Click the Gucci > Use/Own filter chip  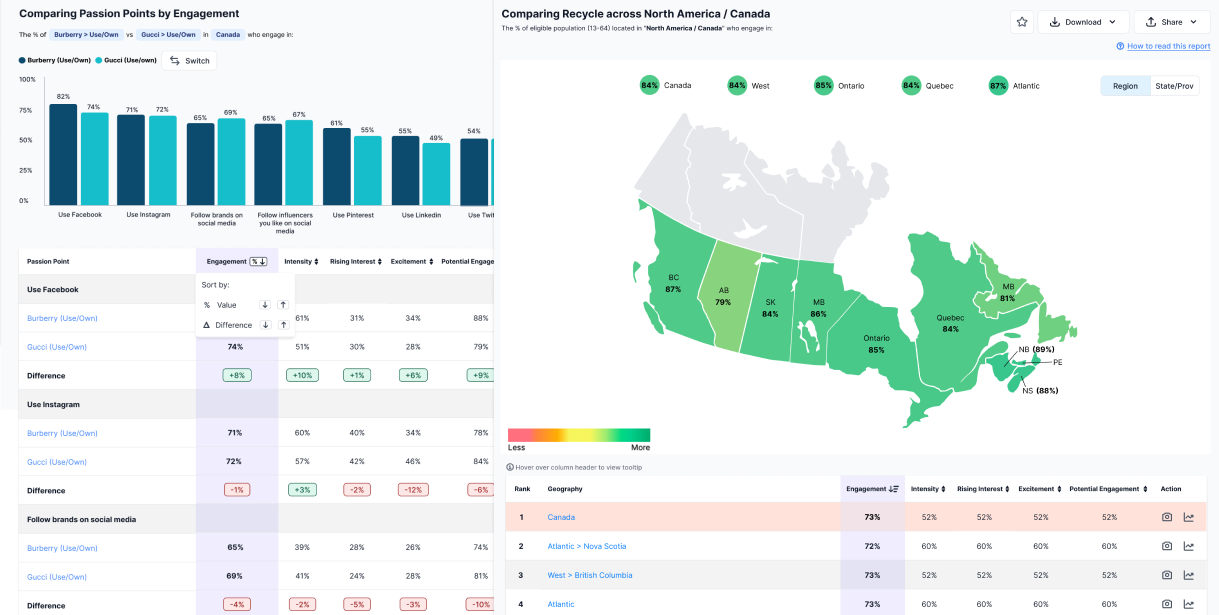pos(168,34)
